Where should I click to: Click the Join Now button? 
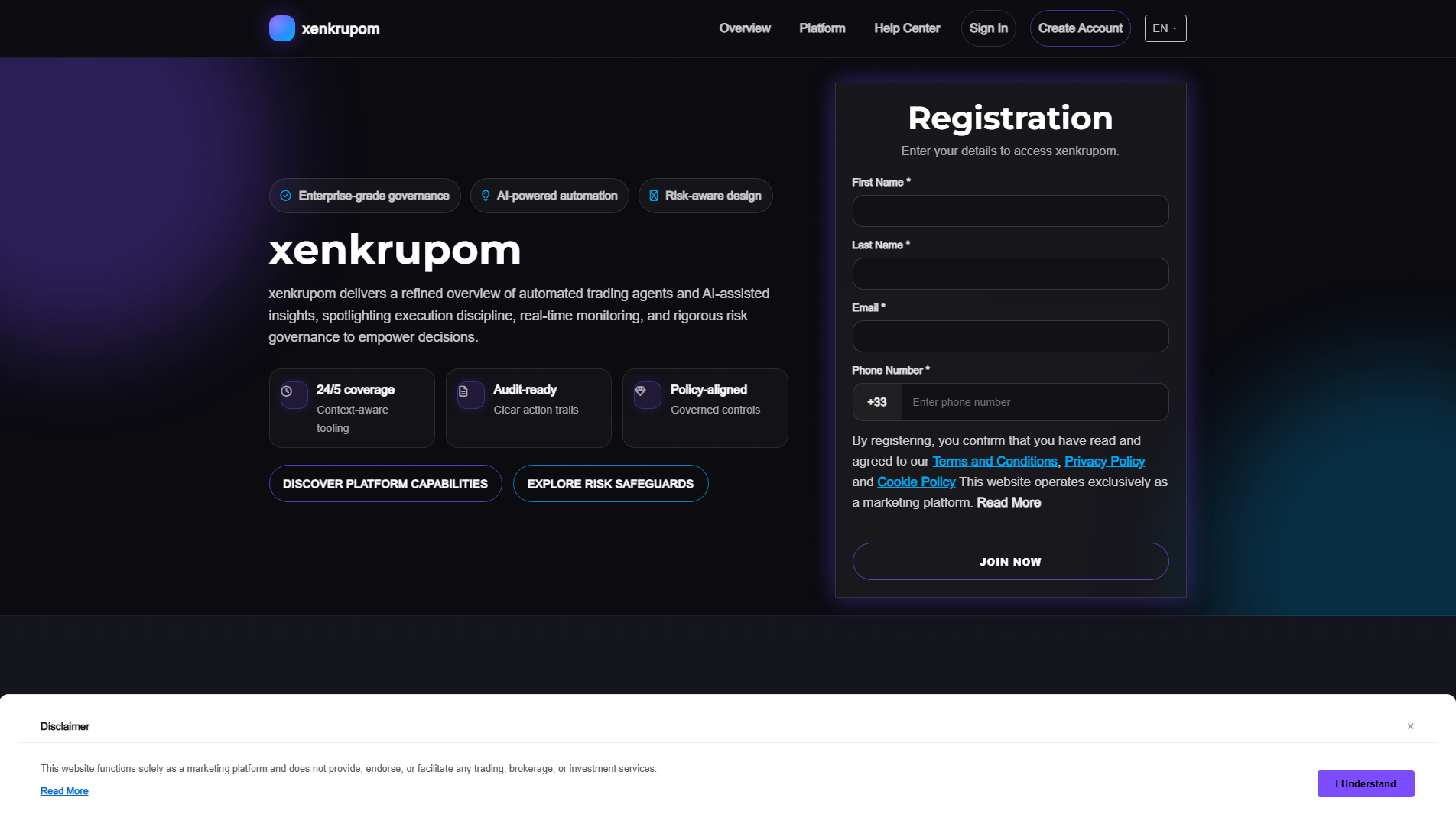pyautogui.click(x=1010, y=562)
